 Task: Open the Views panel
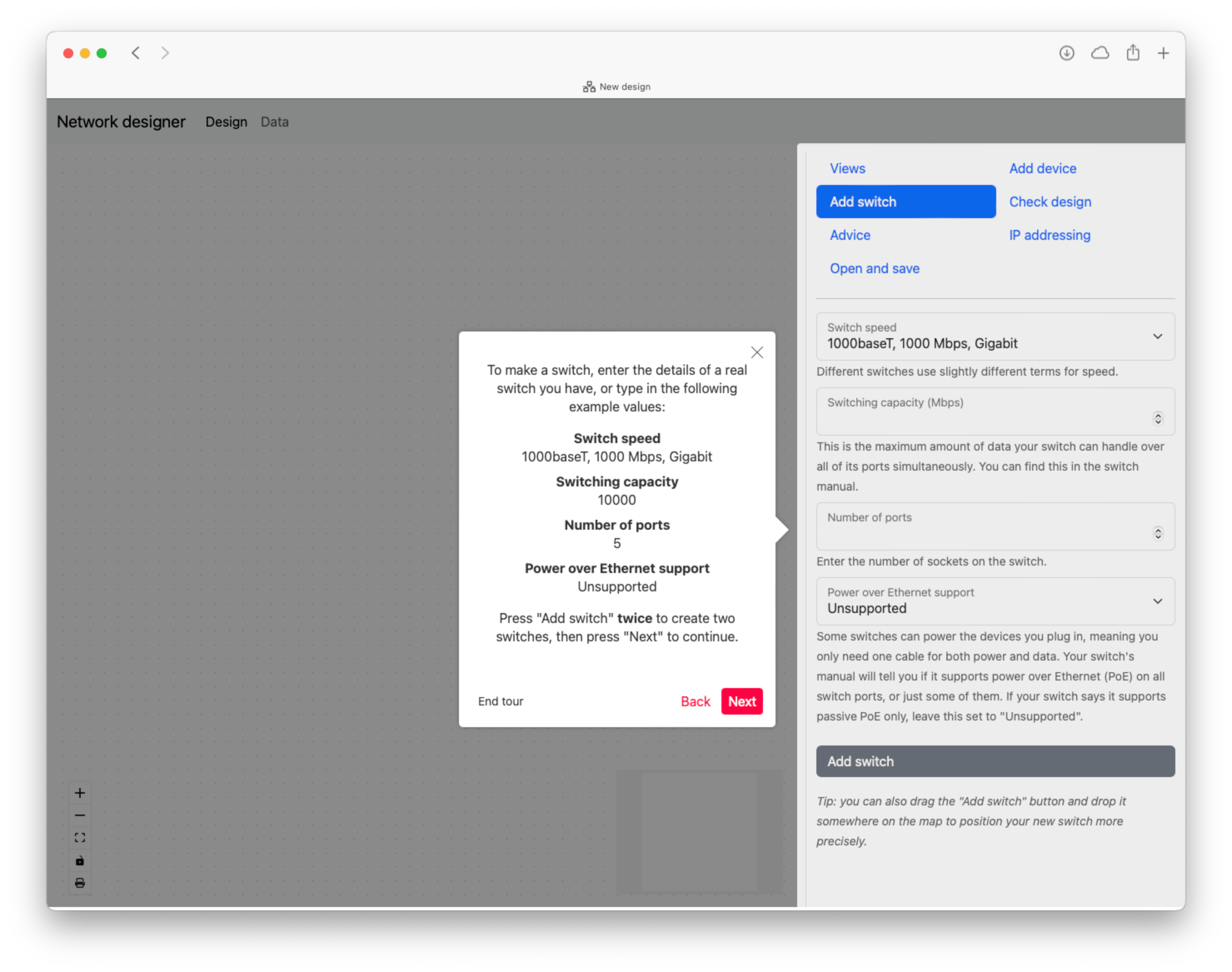point(847,168)
